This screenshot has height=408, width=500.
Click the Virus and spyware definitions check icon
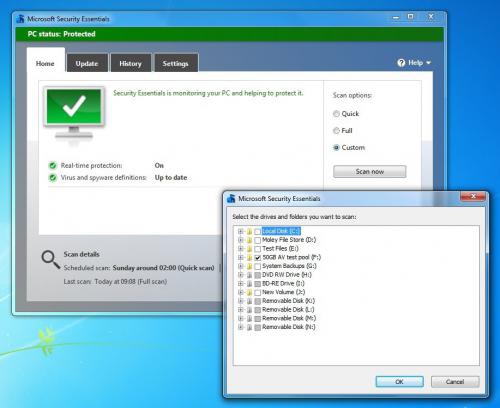click(x=53, y=178)
